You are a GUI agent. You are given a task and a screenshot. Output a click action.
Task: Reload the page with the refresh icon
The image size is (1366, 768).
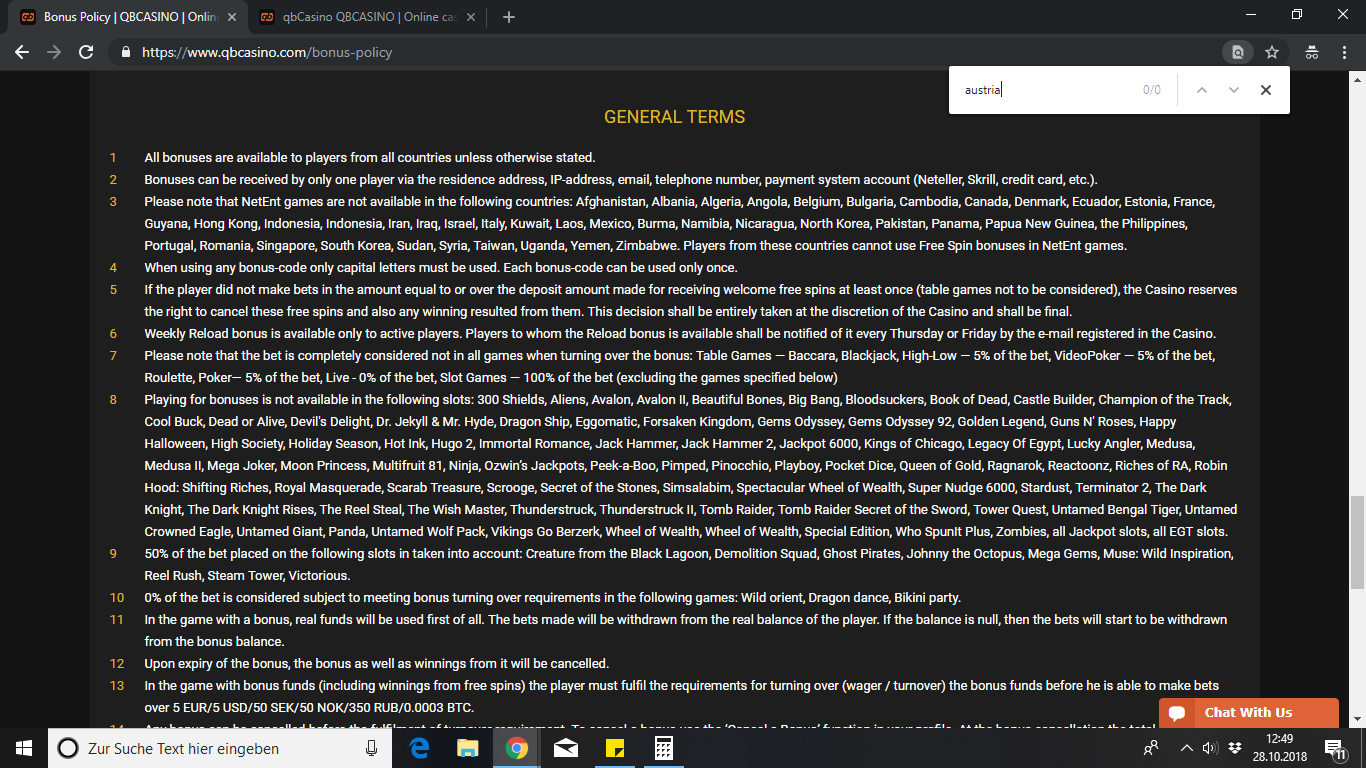tap(86, 52)
